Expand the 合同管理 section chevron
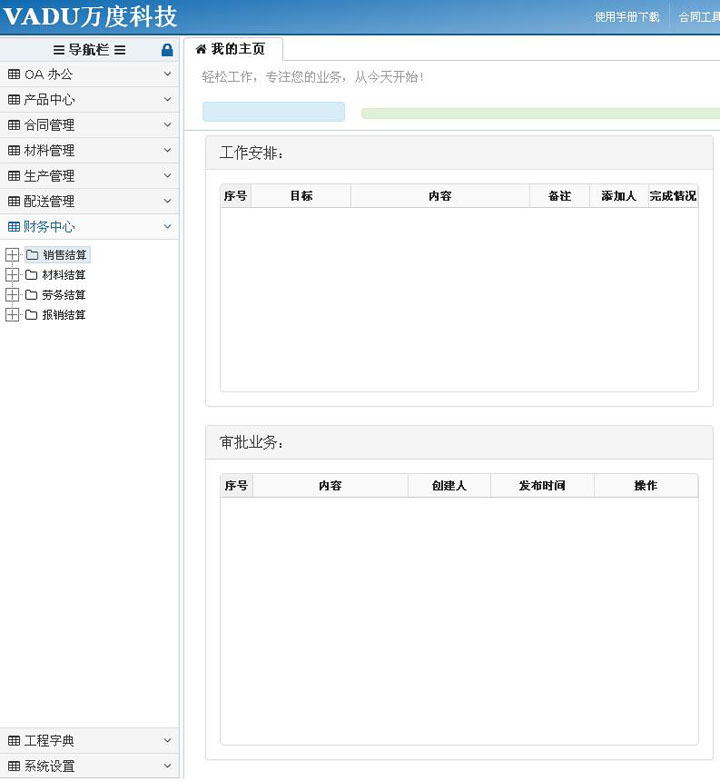 167,125
